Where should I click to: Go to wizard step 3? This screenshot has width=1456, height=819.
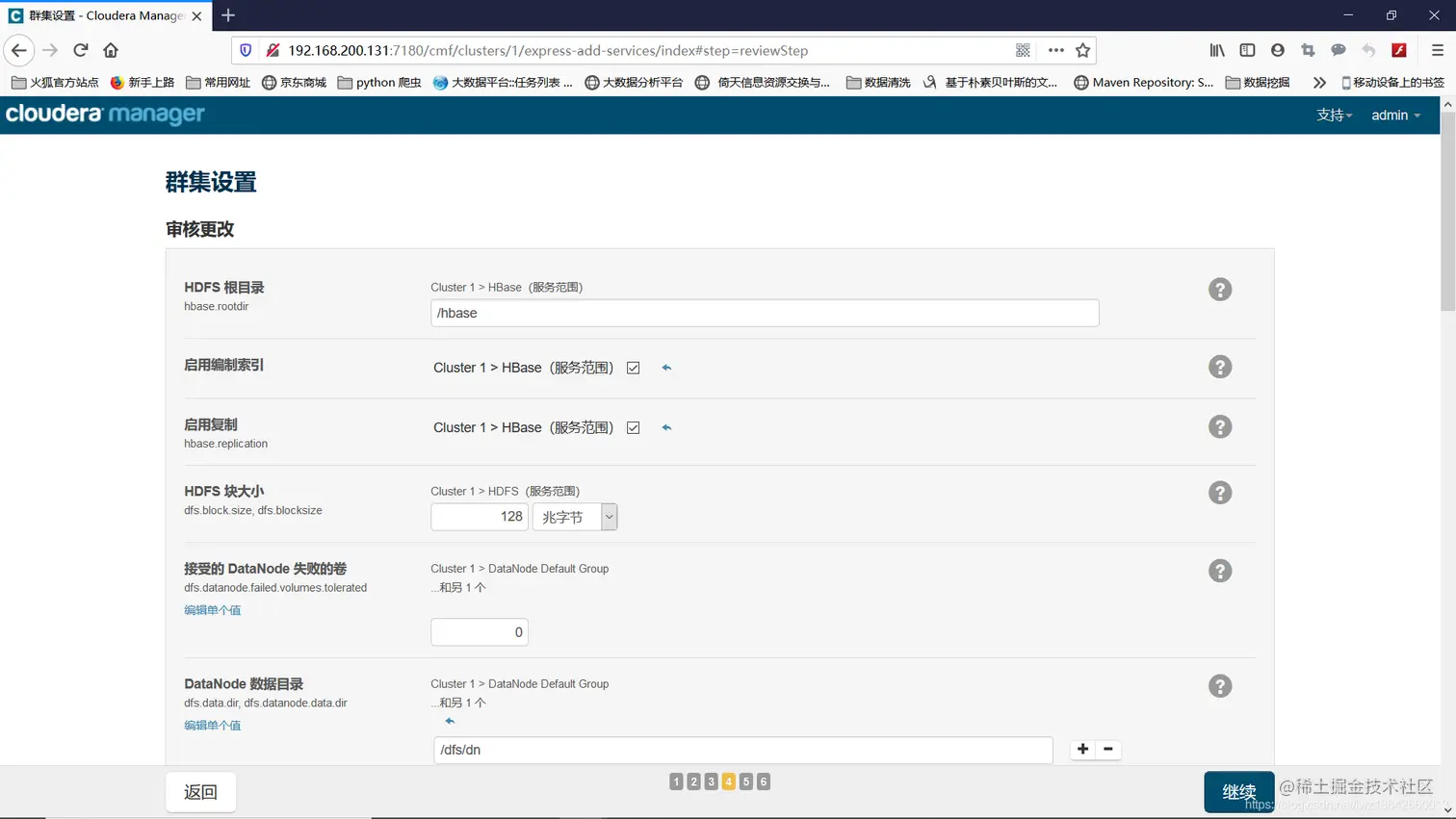click(x=711, y=781)
